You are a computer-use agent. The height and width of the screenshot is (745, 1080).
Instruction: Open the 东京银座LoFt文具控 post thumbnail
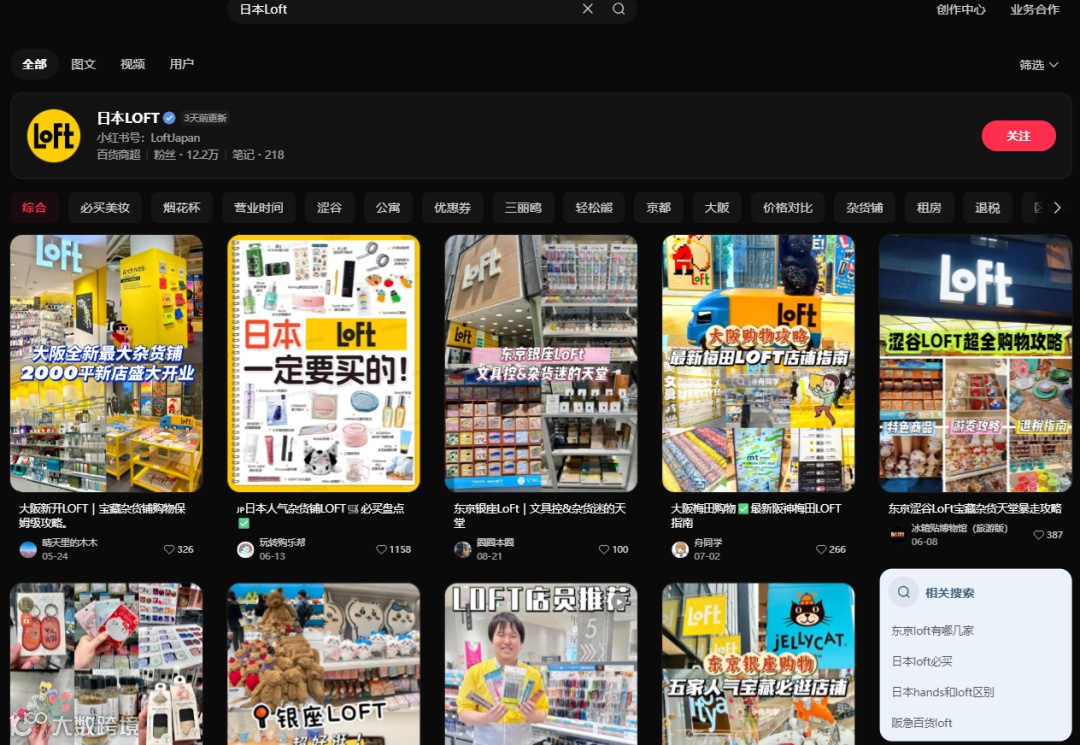[541, 364]
